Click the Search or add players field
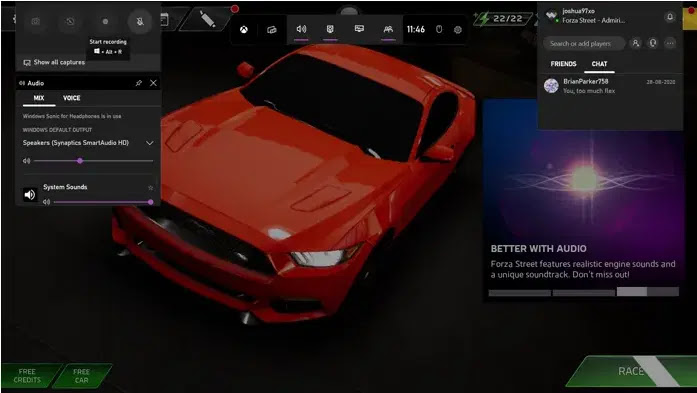 (x=584, y=44)
